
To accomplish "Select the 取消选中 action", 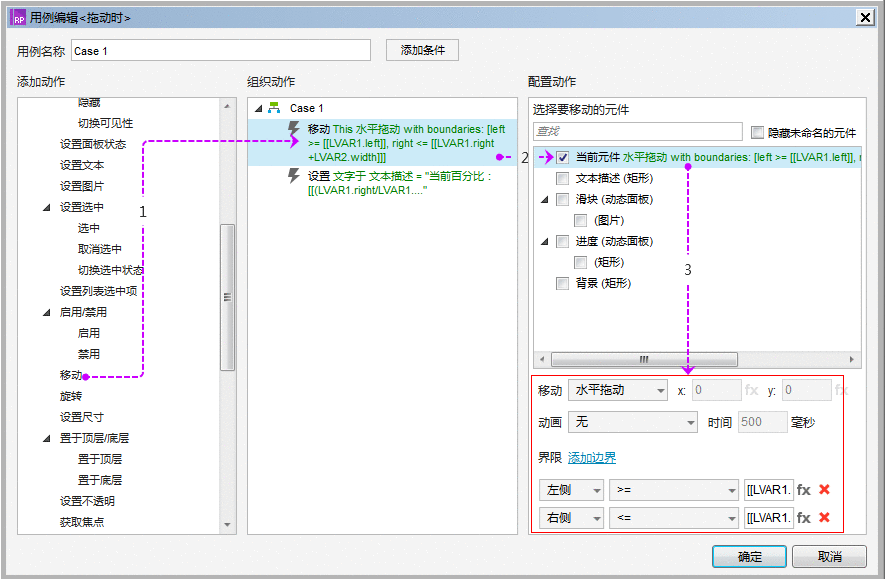I will pos(100,249).
